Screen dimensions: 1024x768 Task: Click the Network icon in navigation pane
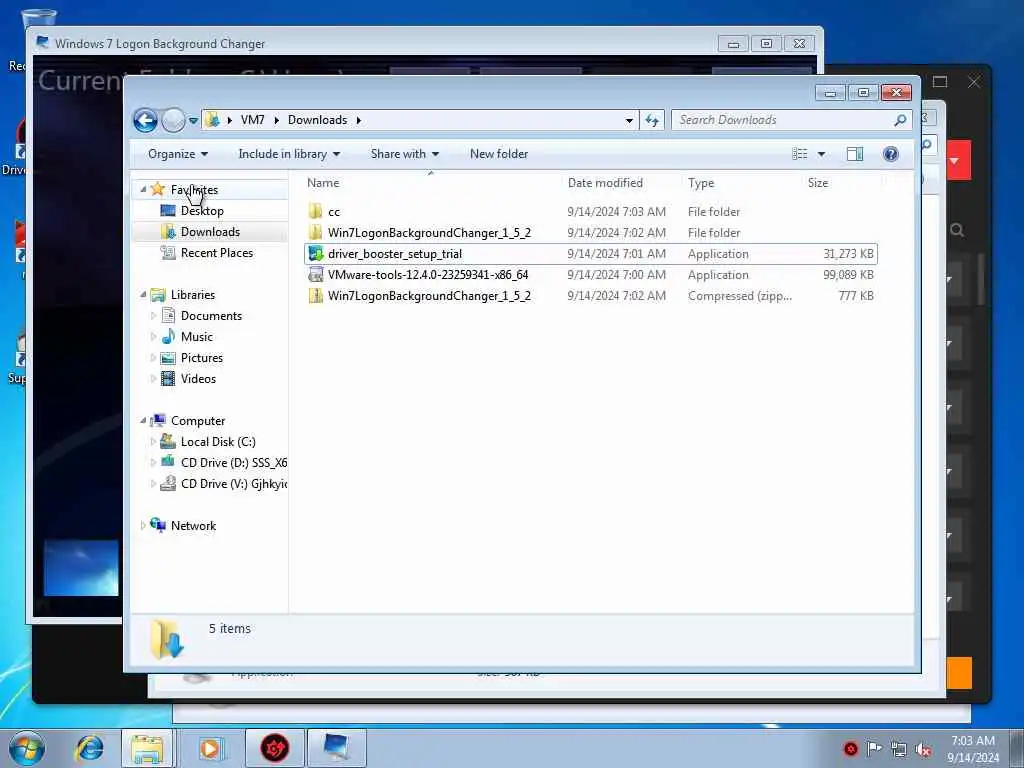click(x=157, y=525)
